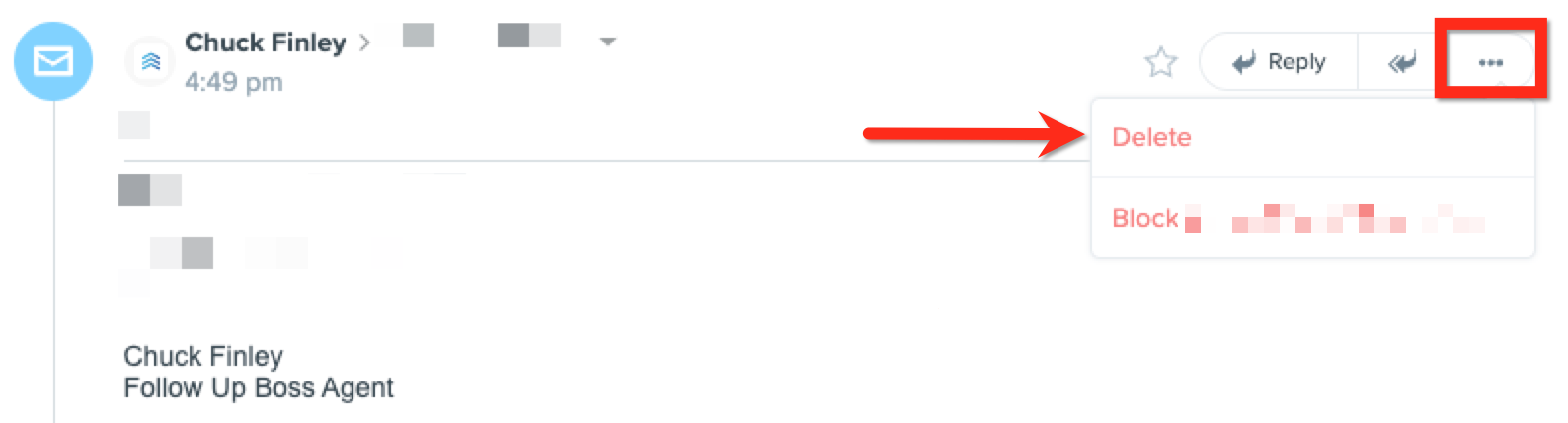Click the sender avatar beside Chuck Finley

click(x=151, y=61)
